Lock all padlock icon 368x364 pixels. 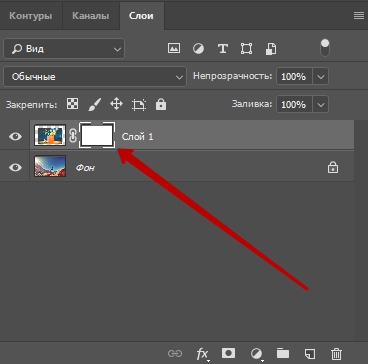coord(161,104)
